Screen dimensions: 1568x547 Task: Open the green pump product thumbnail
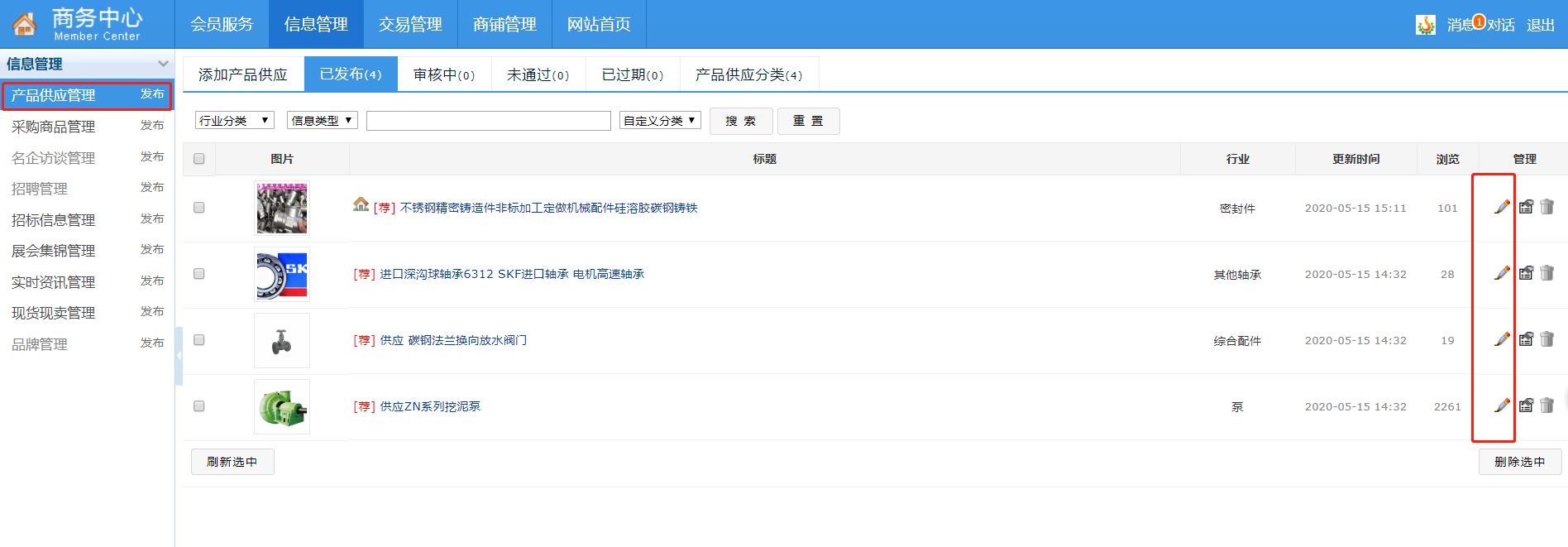pyautogui.click(x=282, y=407)
